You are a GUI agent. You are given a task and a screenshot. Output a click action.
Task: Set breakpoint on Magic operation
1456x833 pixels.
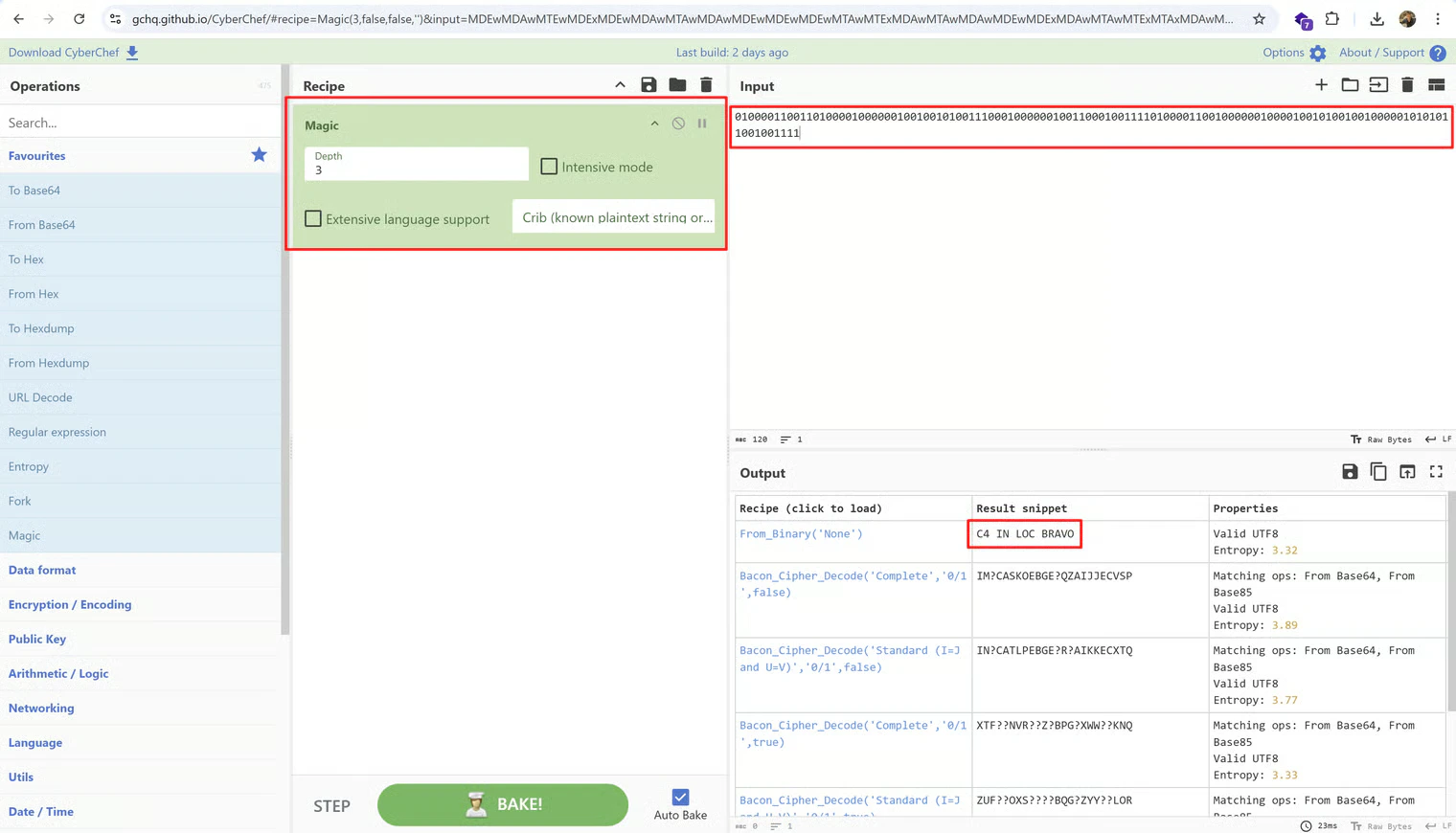702,124
